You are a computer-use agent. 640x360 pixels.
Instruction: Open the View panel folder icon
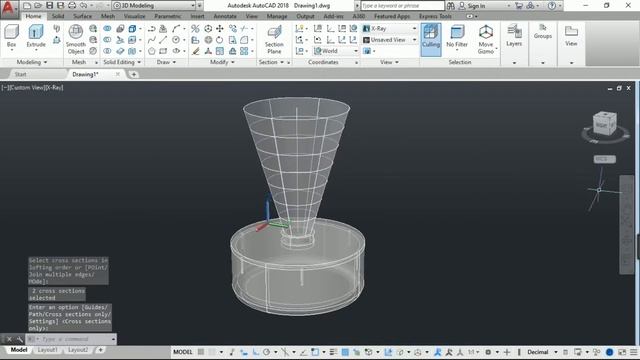(x=571, y=35)
